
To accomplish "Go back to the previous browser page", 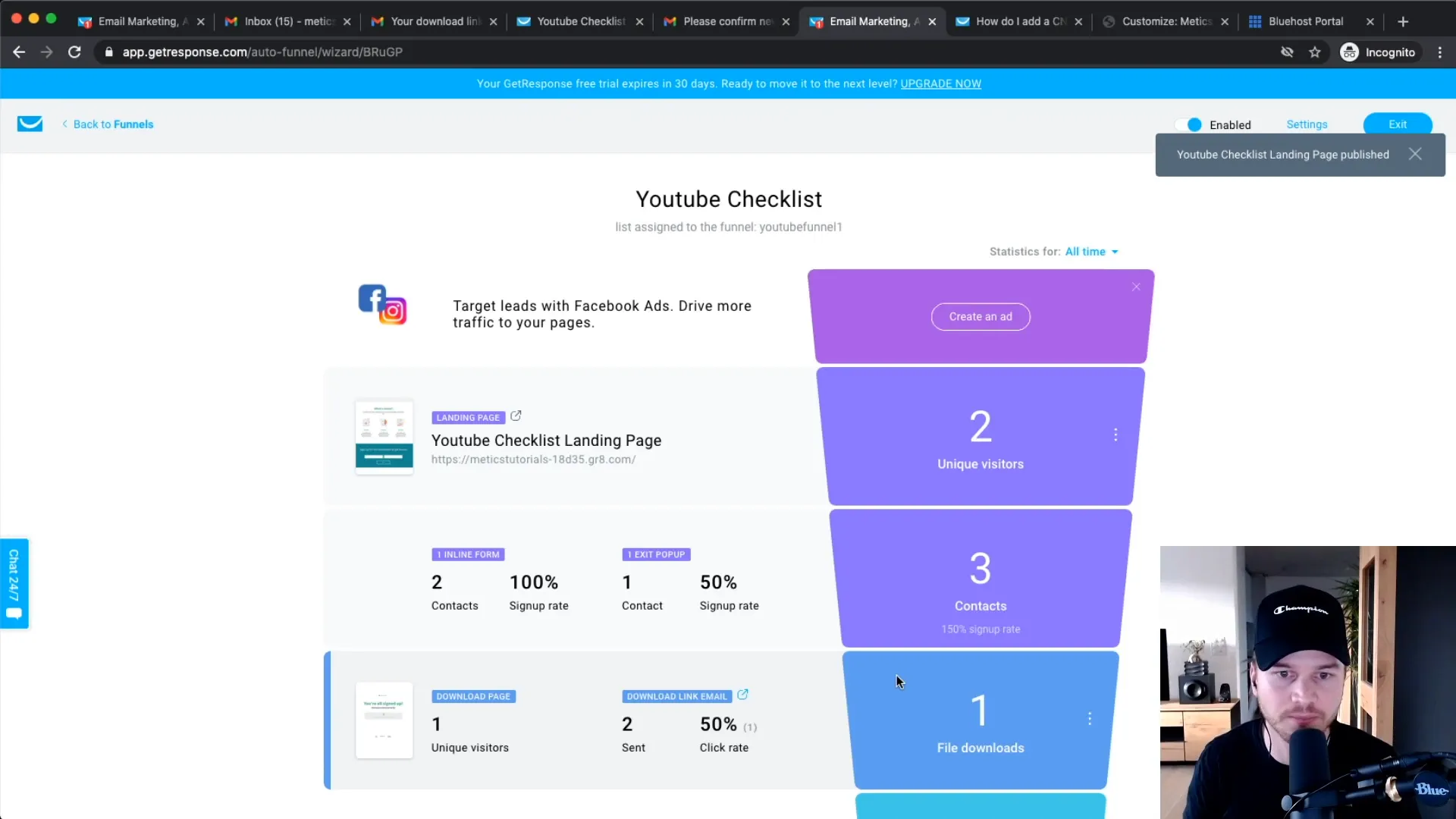I will [x=19, y=52].
